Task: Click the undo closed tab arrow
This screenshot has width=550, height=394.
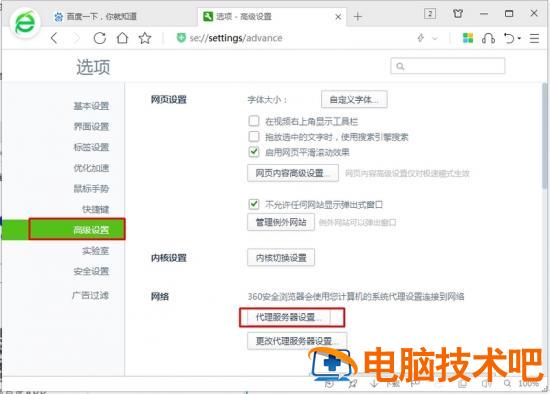Action: tap(509, 38)
